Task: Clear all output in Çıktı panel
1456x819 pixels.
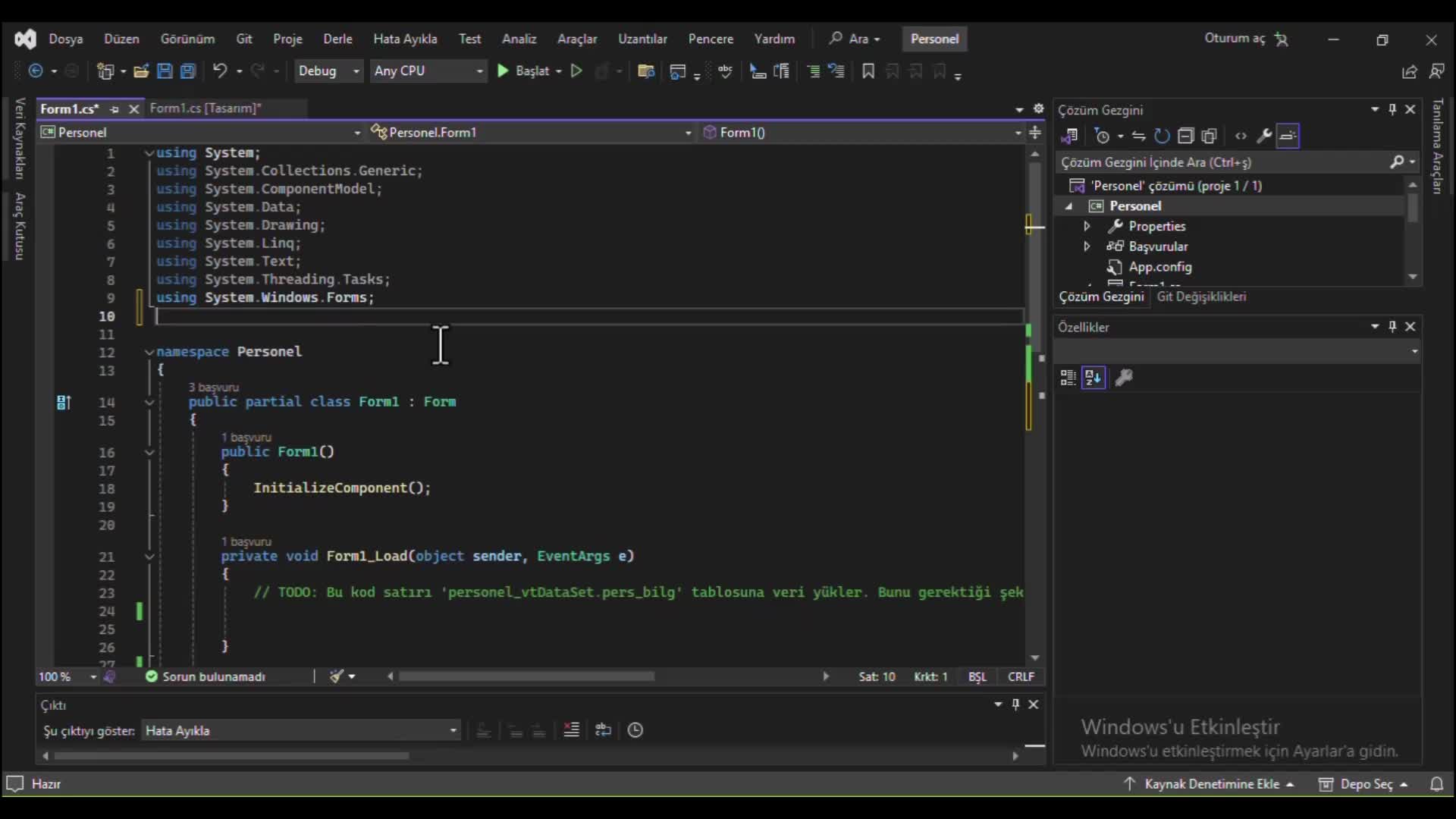Action: (x=572, y=730)
